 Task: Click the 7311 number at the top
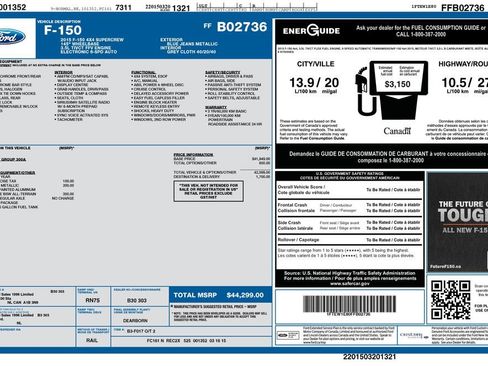[x=123, y=7]
